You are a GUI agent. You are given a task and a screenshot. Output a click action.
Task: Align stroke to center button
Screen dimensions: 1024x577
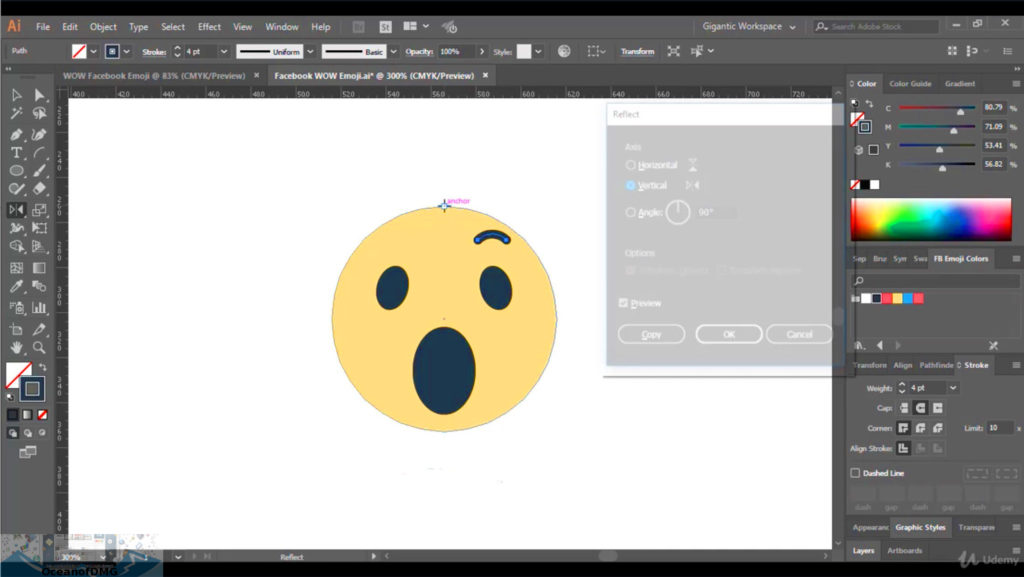pyautogui.click(x=903, y=448)
